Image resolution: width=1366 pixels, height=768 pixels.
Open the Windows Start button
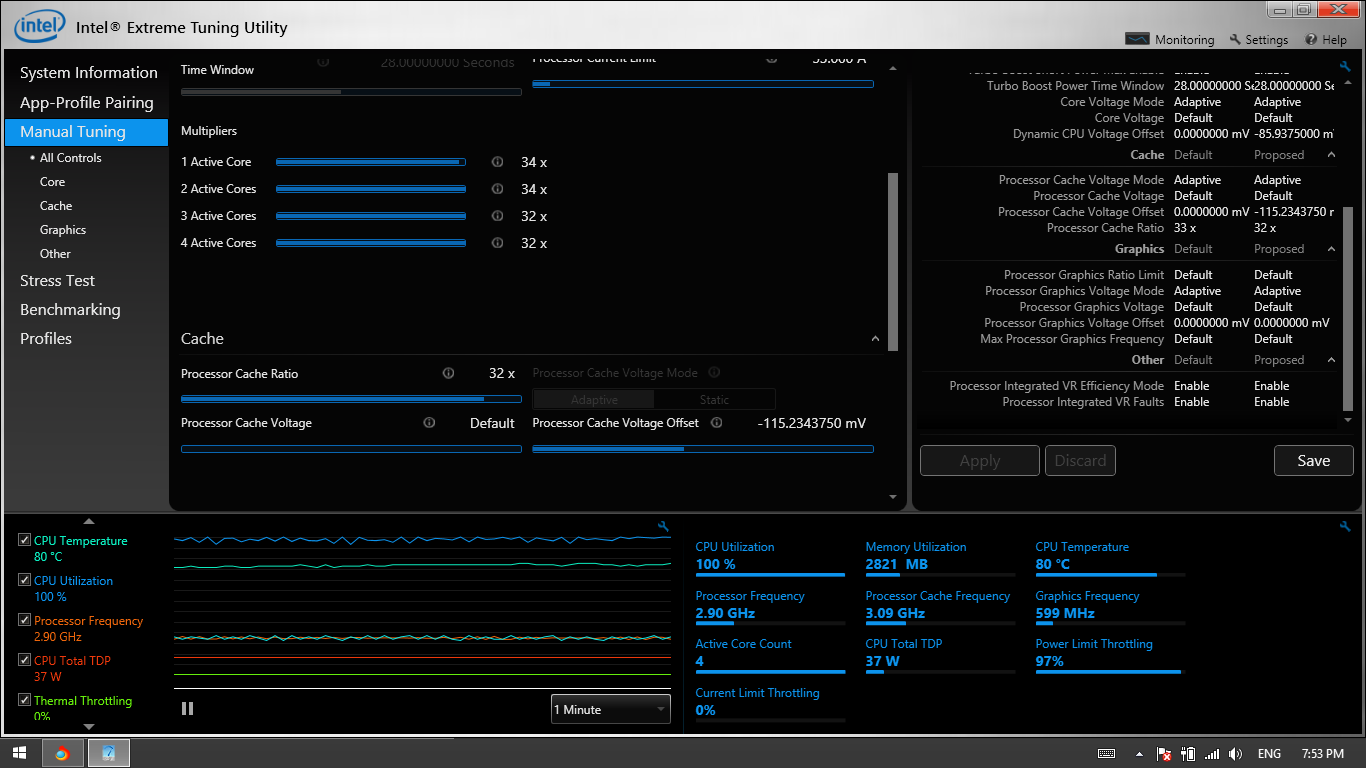(x=19, y=753)
